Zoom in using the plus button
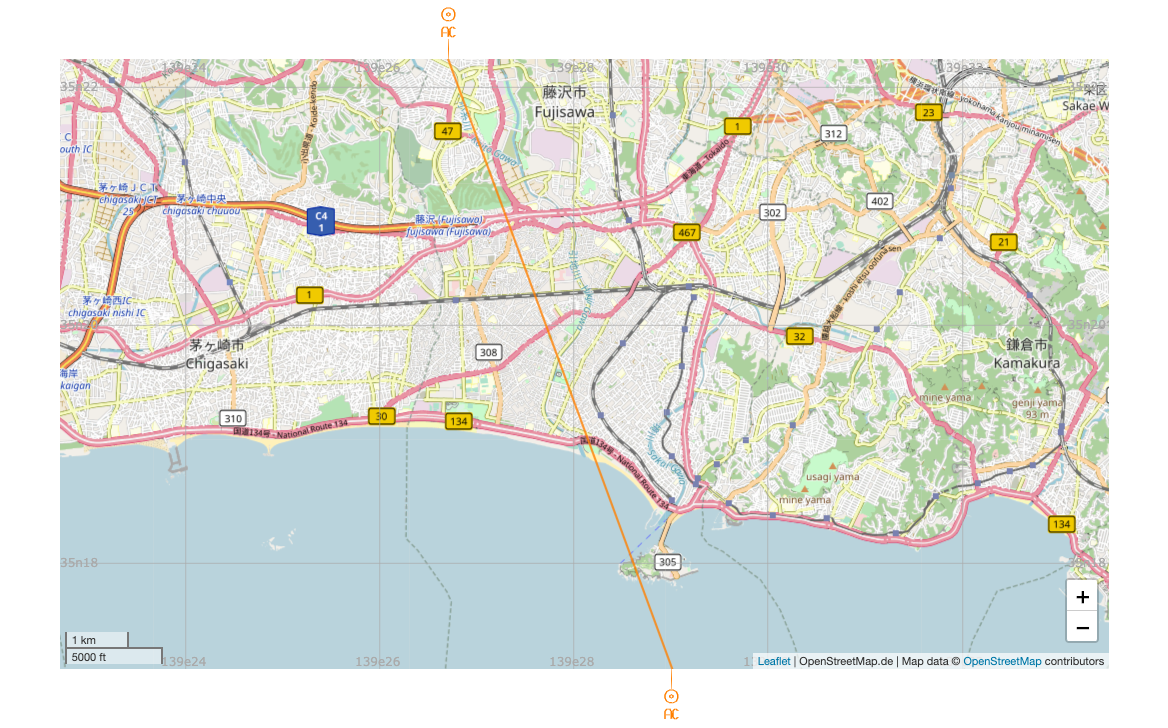 (x=1081, y=597)
